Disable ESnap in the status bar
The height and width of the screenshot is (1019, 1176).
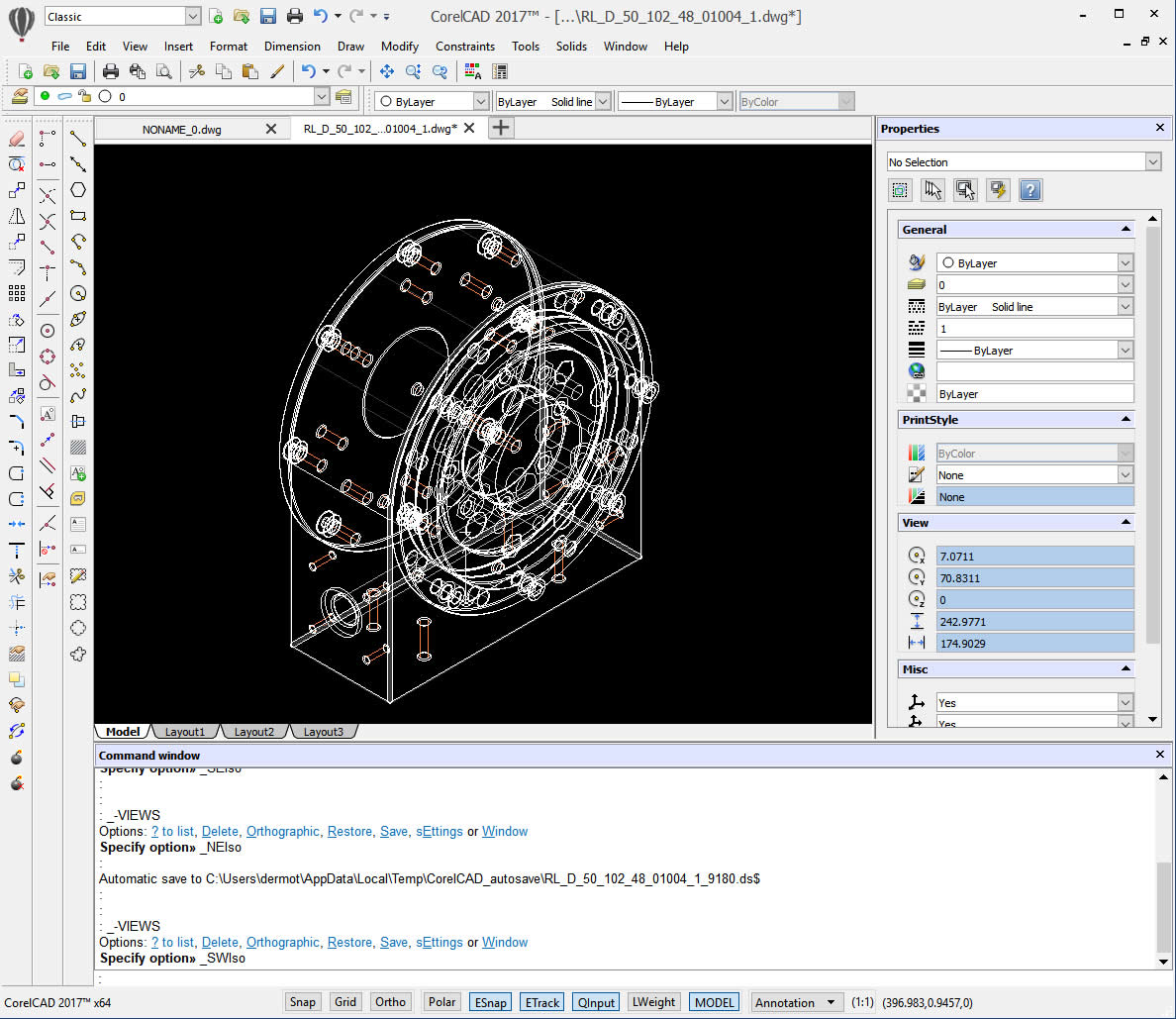491,1002
